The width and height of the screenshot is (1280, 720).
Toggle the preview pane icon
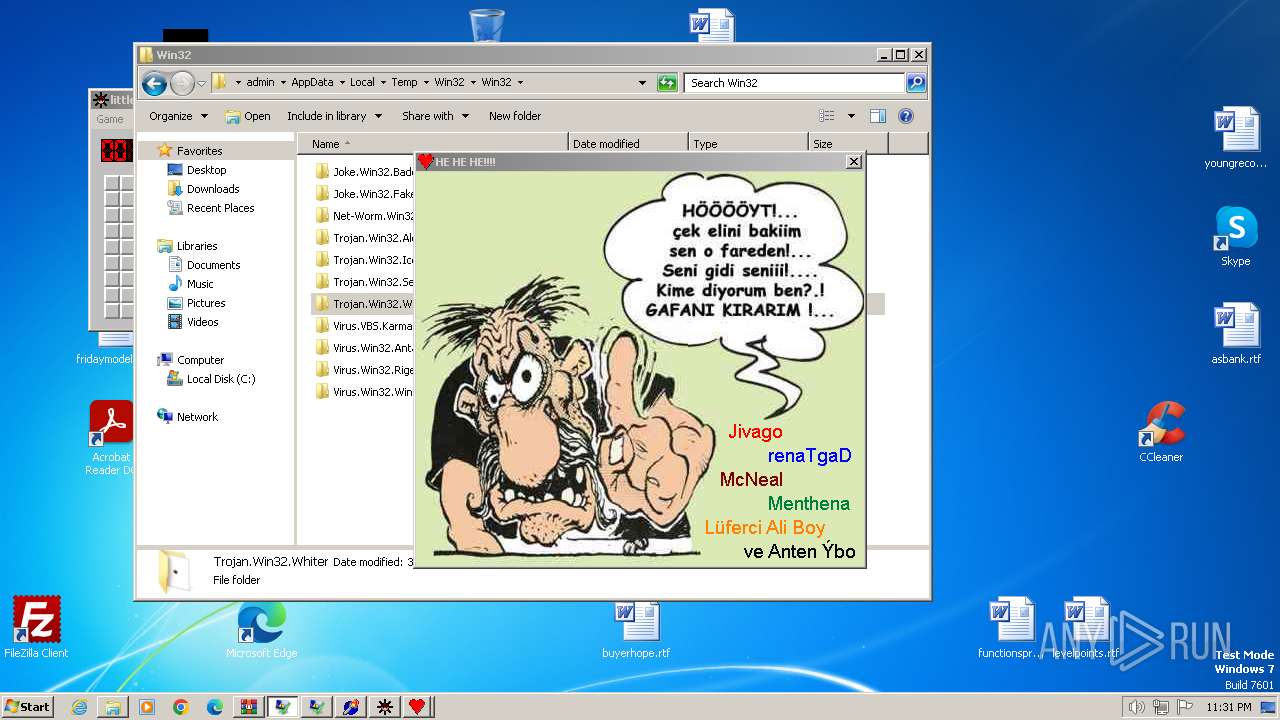878,116
